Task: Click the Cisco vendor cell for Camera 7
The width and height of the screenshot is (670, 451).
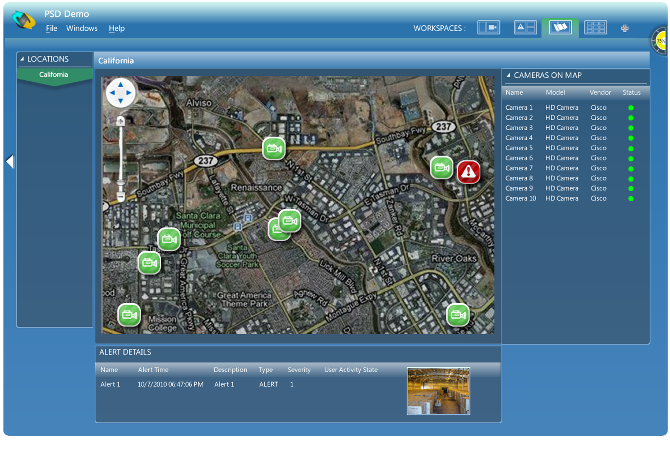Action: tap(598, 168)
